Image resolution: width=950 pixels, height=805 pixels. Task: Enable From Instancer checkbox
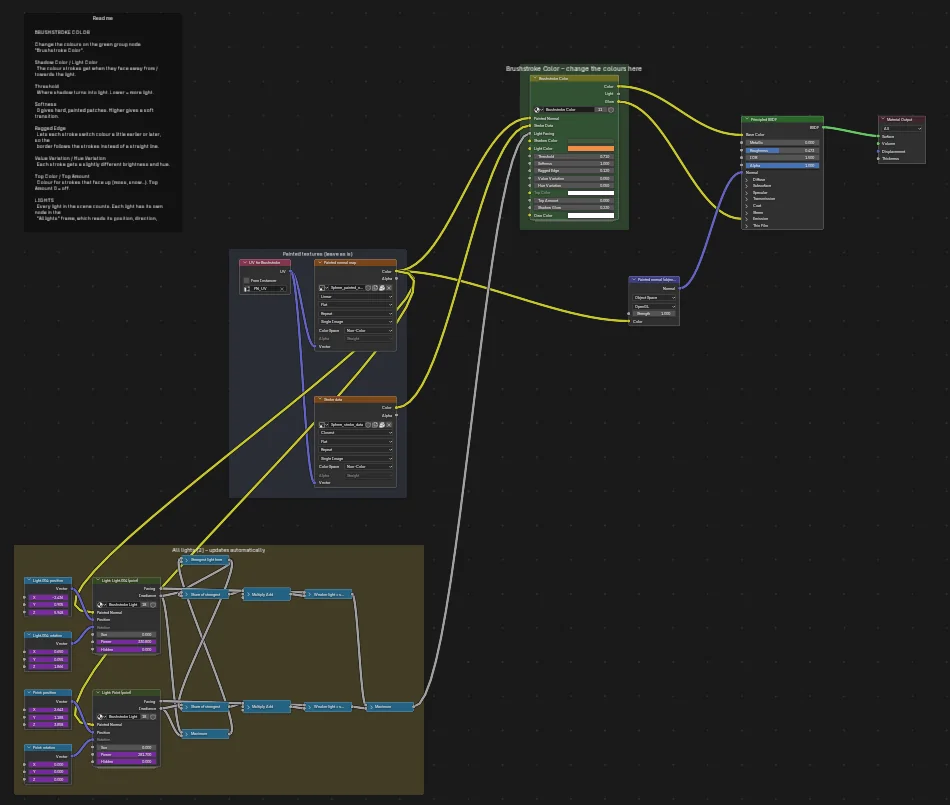247,280
